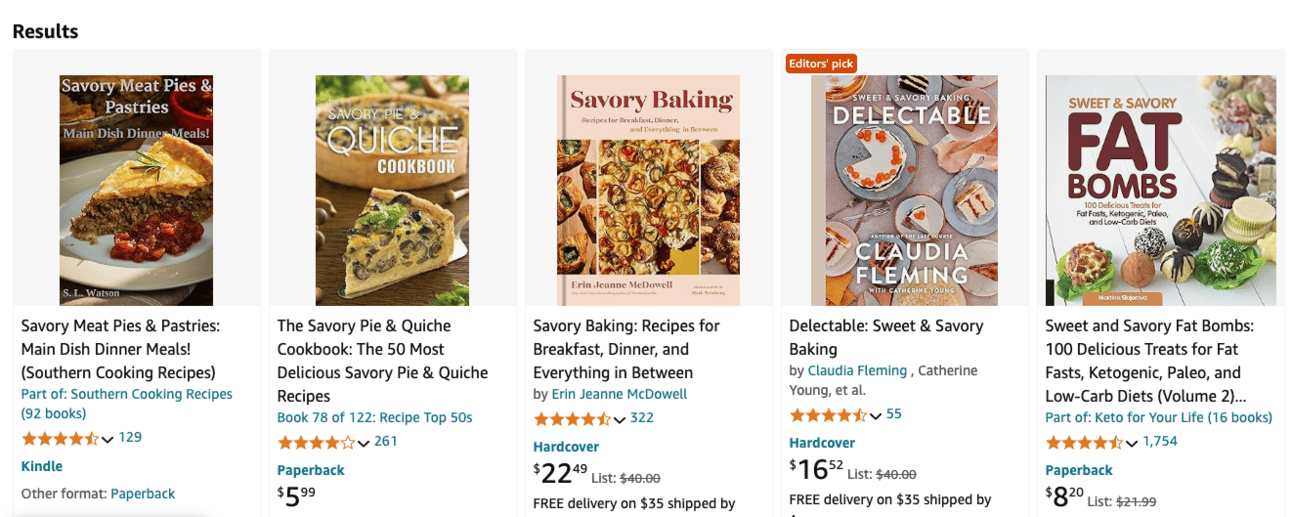Expand rating chevron next to 261 reviews
The image size is (1292, 517).
pos(364,443)
